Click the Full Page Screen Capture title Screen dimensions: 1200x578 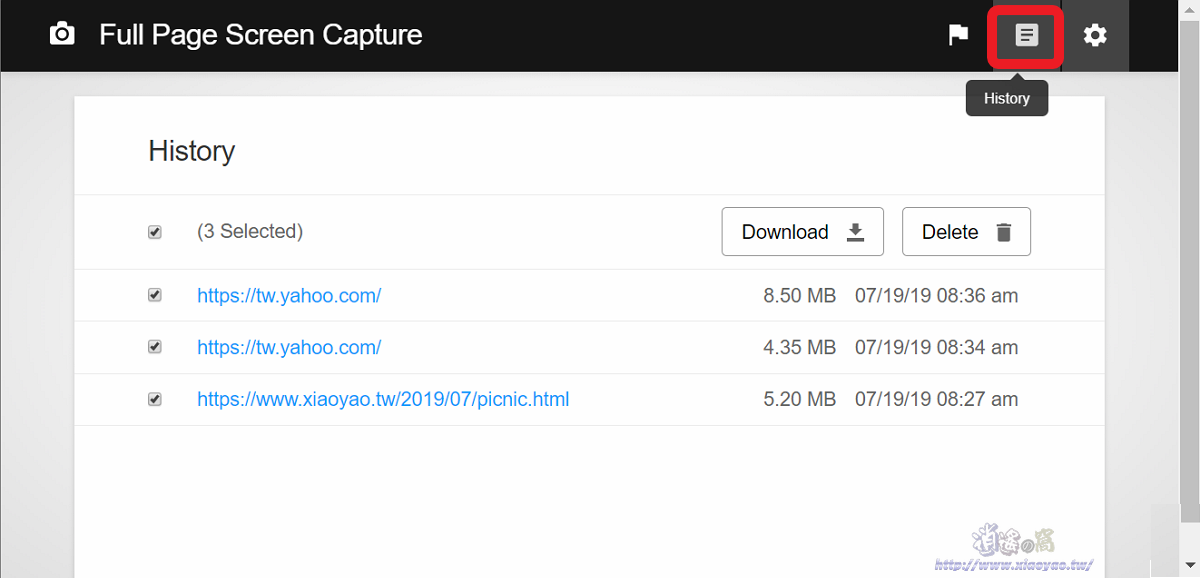click(x=260, y=35)
